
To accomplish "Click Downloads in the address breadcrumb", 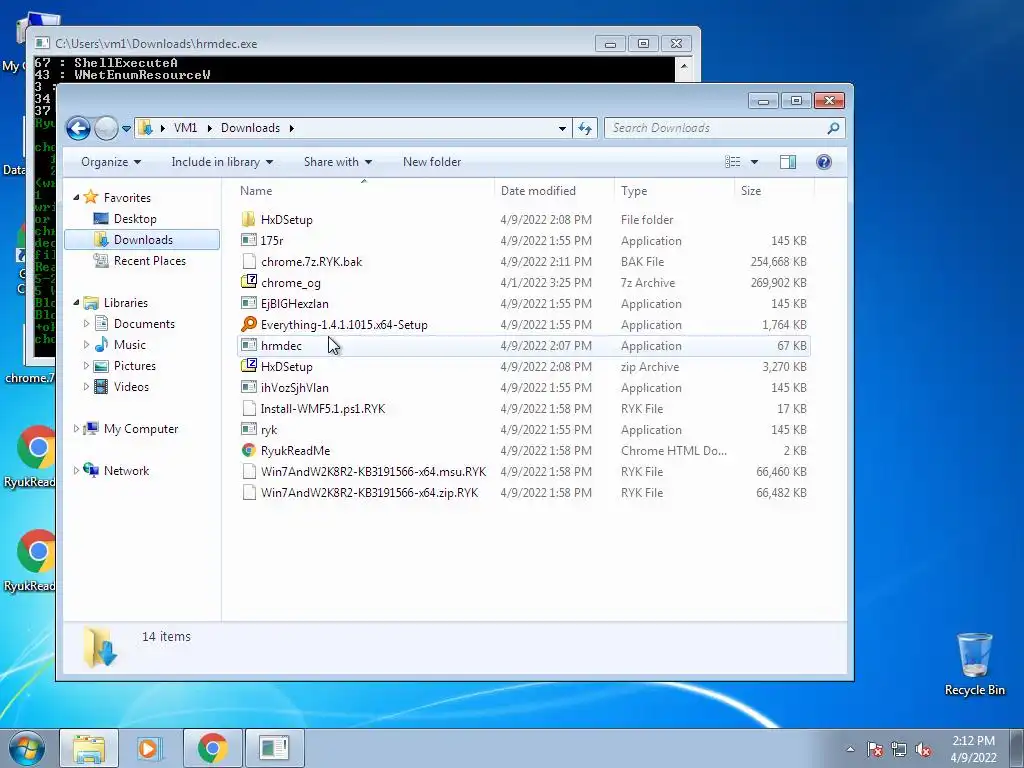I will click(x=250, y=128).
